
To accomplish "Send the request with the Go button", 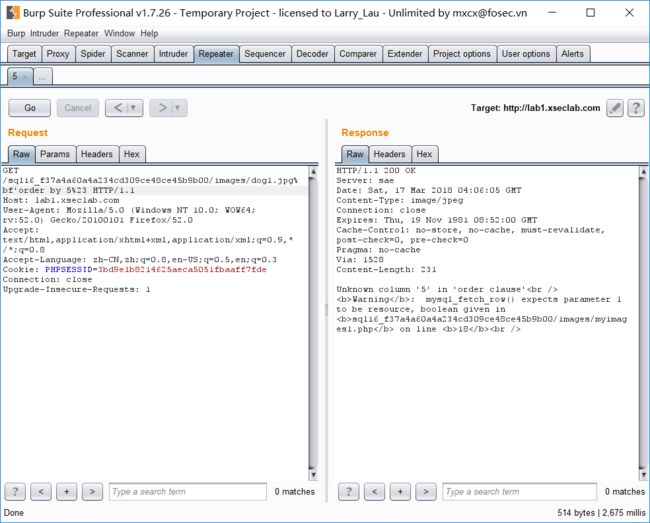I will (x=29, y=108).
